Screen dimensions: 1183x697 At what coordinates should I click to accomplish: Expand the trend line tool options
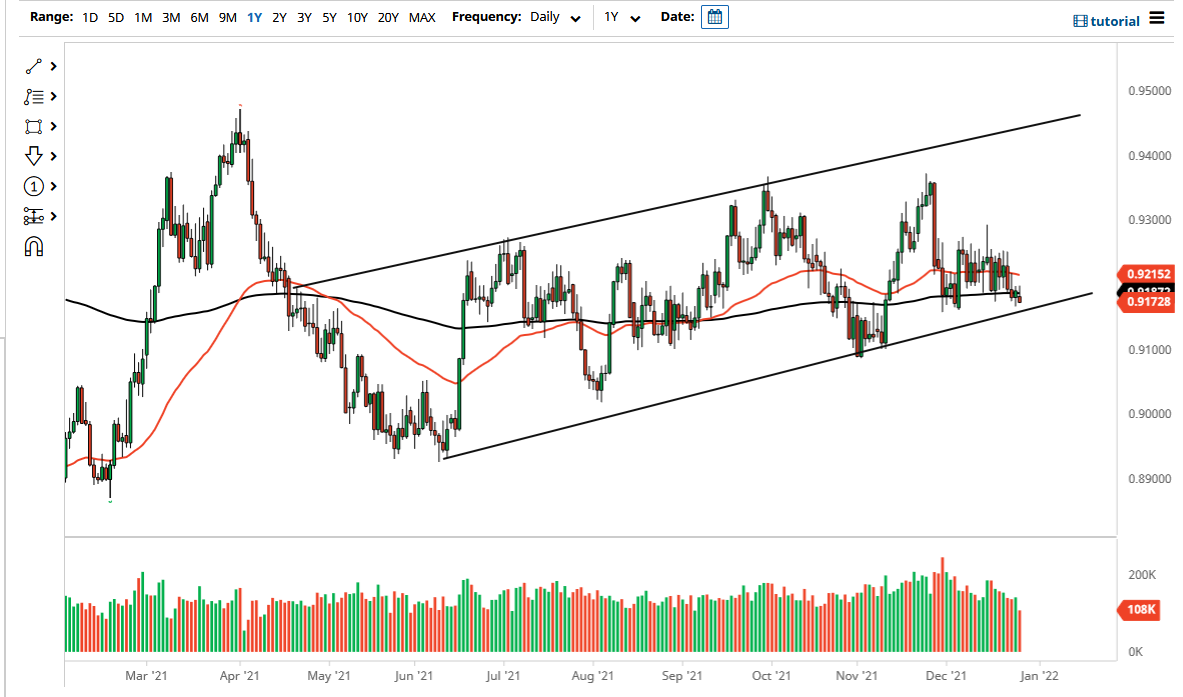pos(52,66)
